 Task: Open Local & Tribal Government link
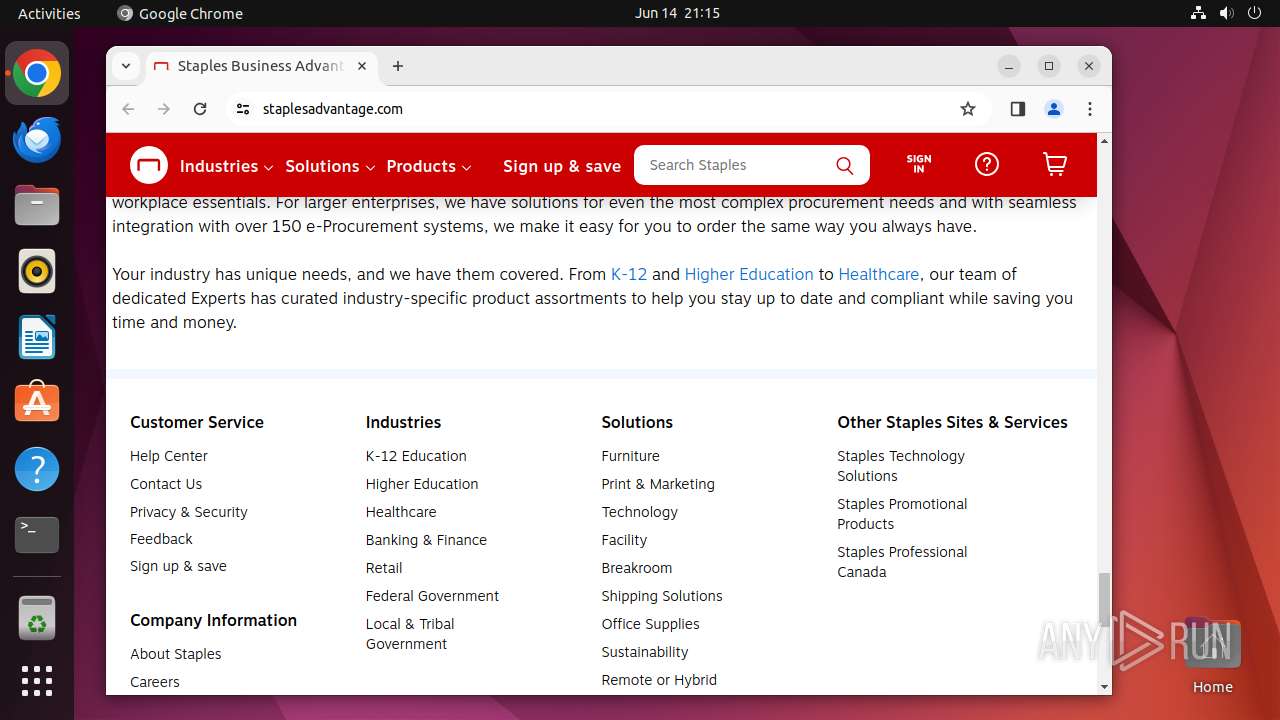coord(410,634)
